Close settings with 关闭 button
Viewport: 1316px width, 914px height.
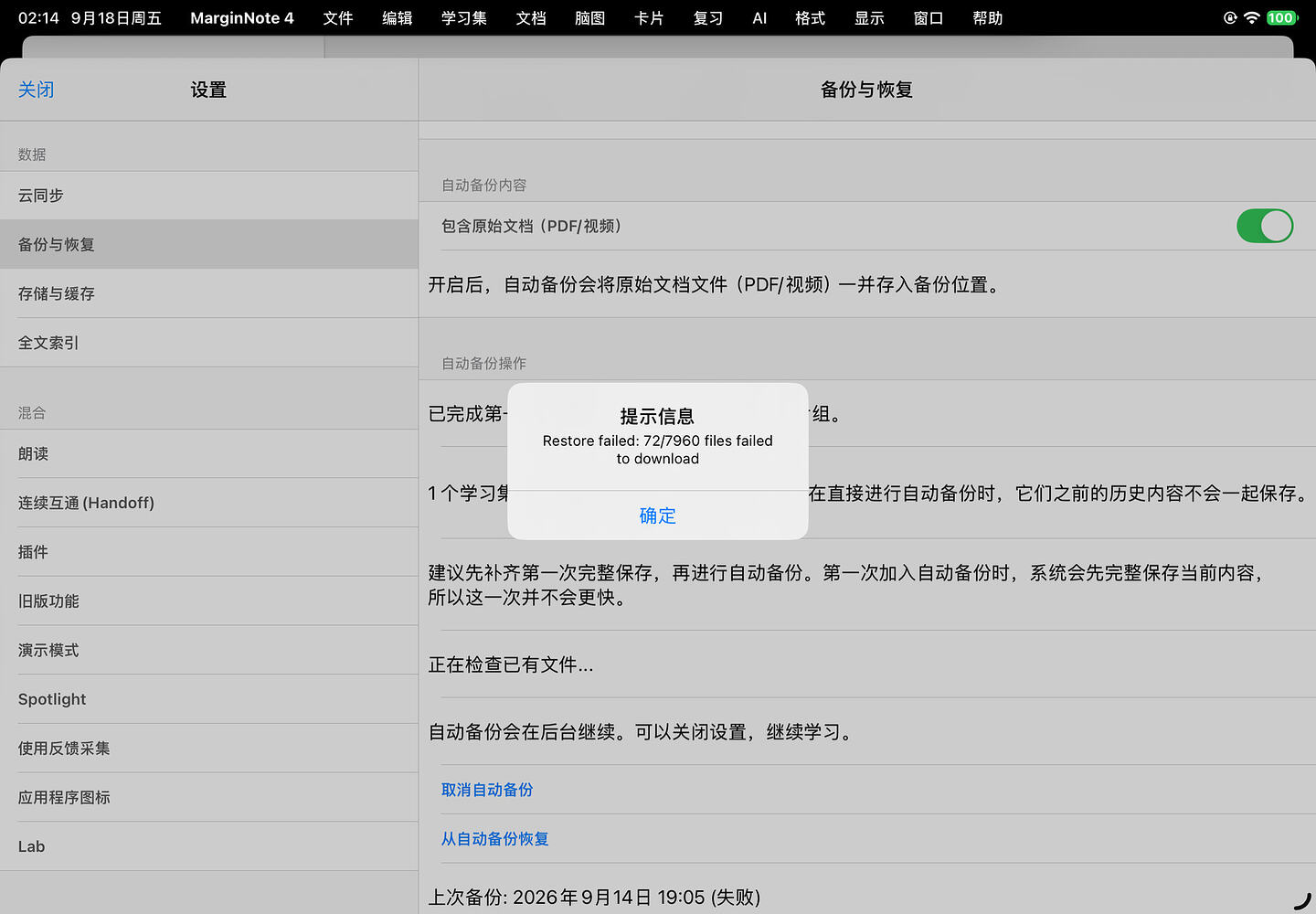pyautogui.click(x=37, y=90)
